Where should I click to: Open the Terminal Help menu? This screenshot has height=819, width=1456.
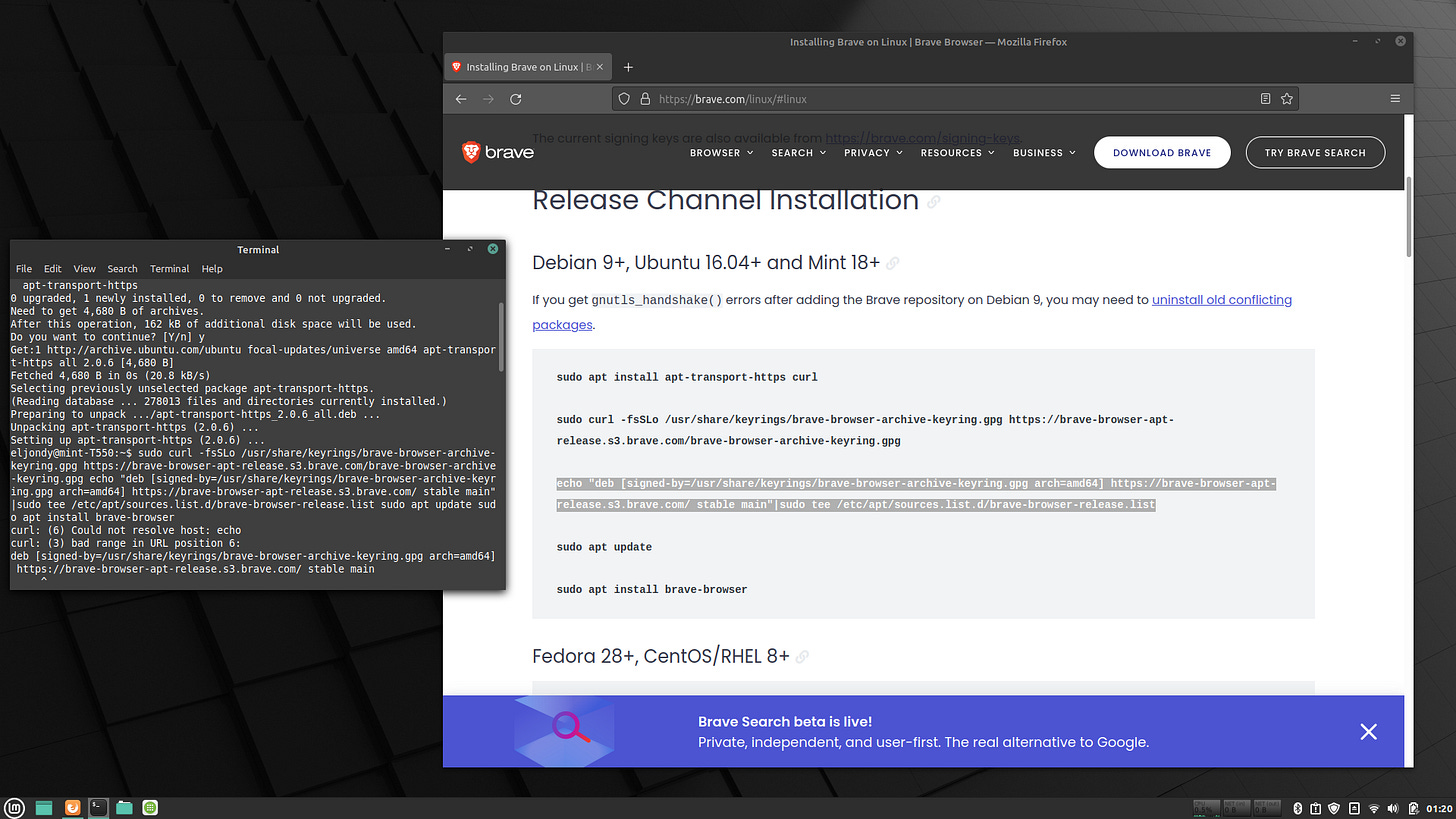212,269
